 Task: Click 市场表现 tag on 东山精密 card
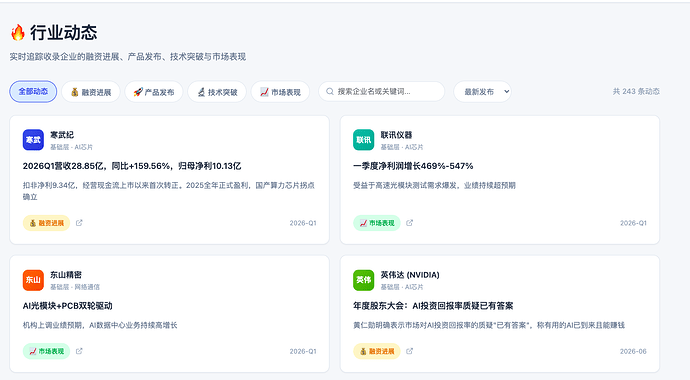pyautogui.click(x=46, y=351)
